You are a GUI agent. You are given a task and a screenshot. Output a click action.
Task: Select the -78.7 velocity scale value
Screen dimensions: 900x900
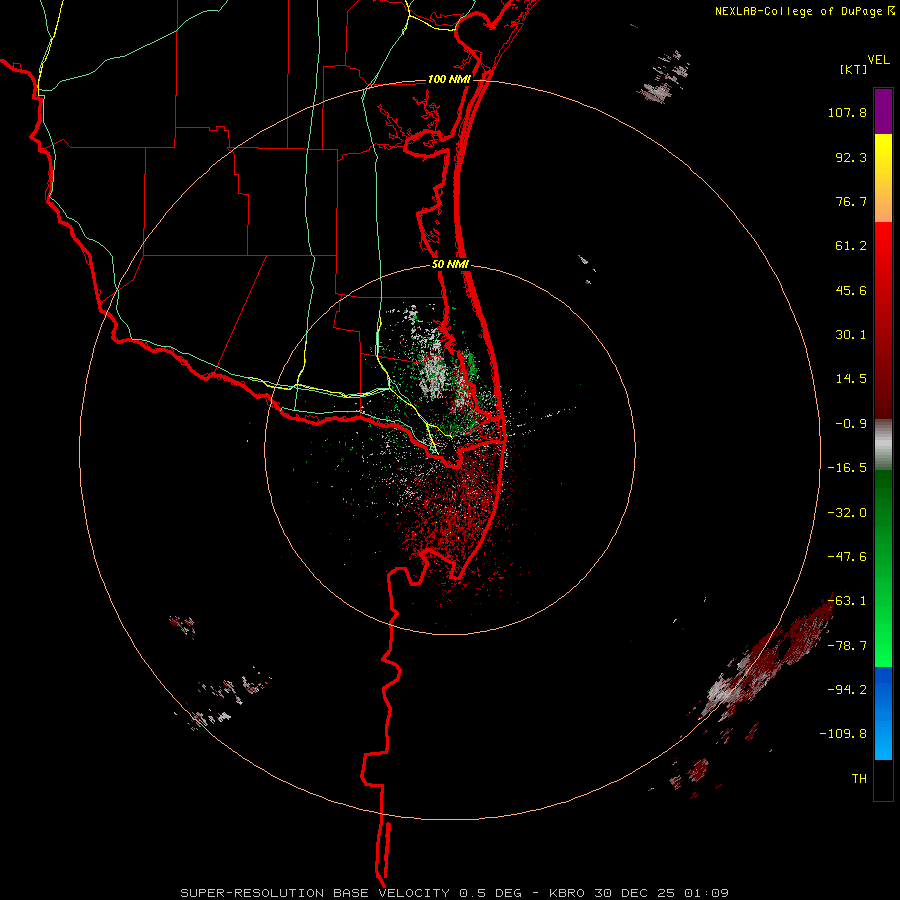(x=847, y=646)
